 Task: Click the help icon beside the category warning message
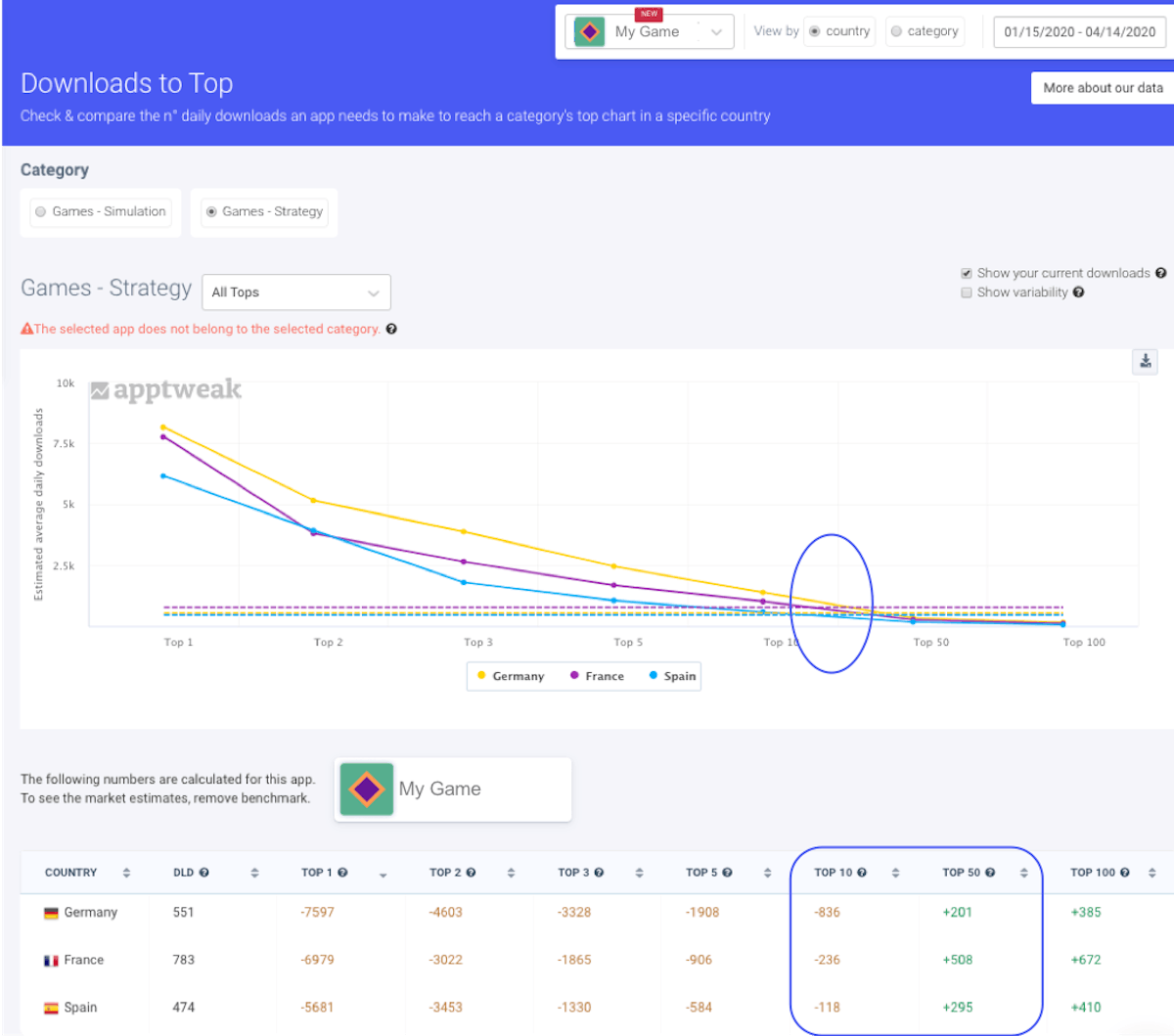coord(390,329)
